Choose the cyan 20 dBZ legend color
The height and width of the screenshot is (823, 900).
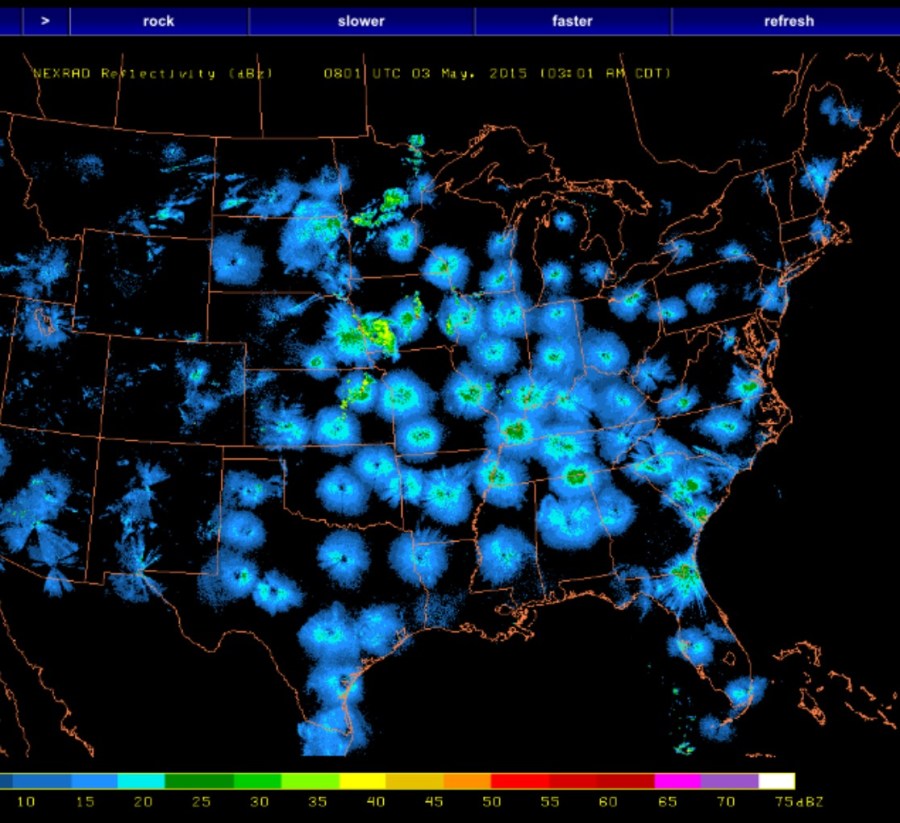(141, 781)
